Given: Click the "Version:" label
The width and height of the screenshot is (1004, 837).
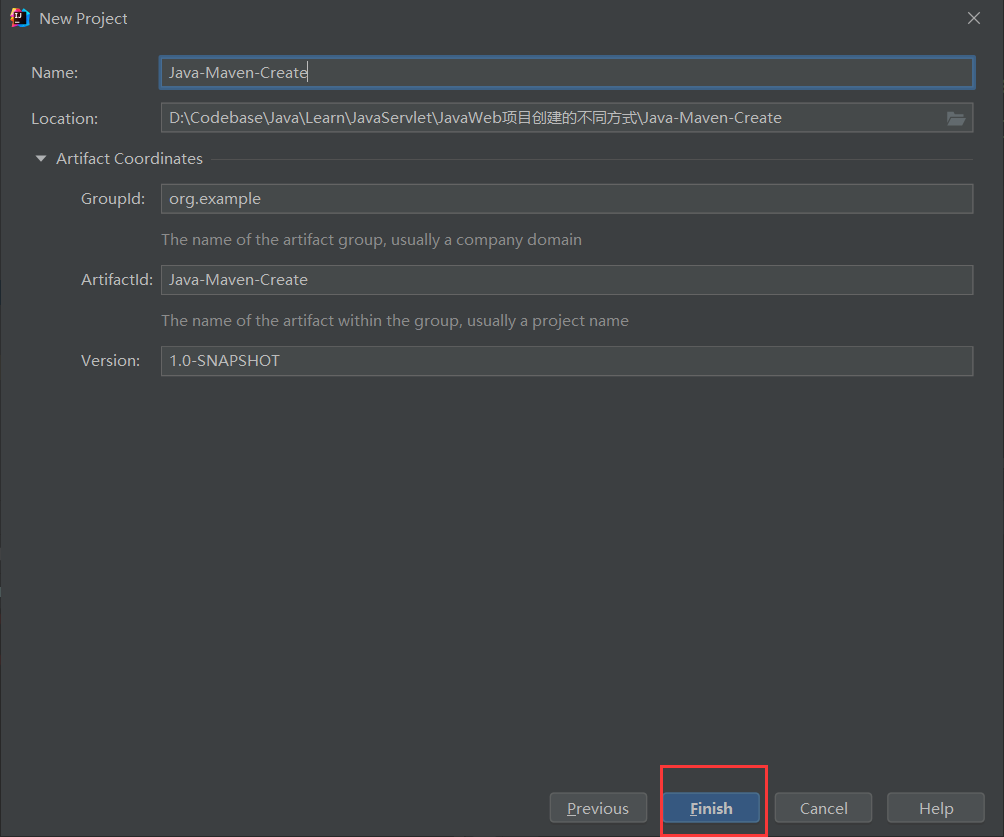Looking at the screenshot, I should (110, 361).
